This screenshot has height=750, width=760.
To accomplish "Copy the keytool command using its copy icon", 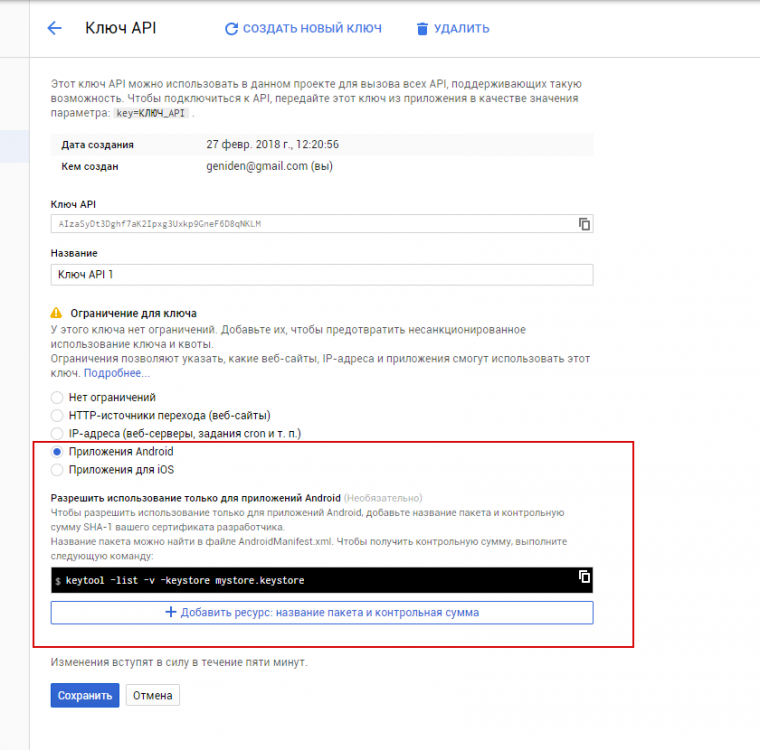I will click(x=584, y=576).
